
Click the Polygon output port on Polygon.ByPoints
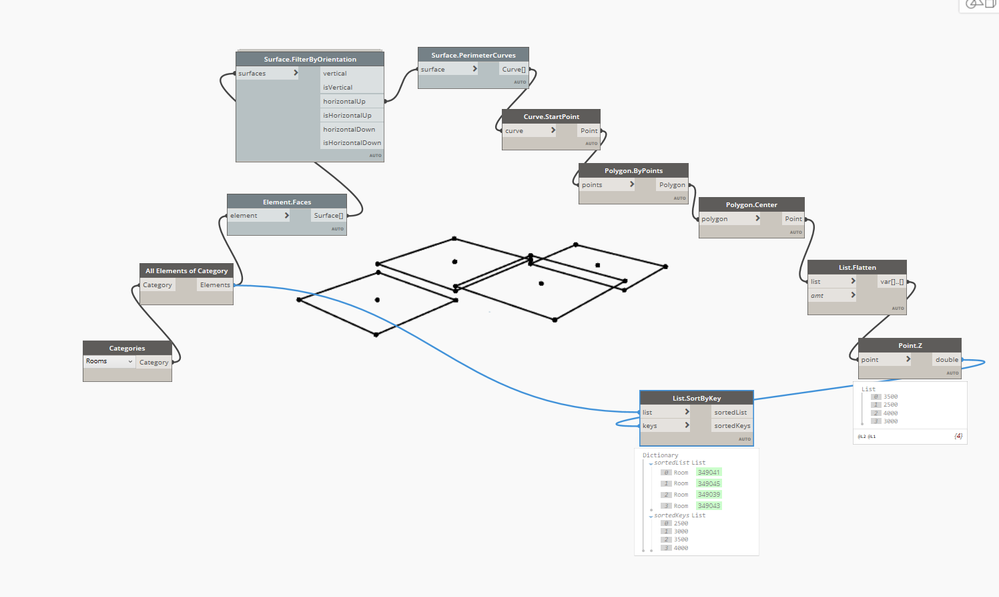(671, 184)
